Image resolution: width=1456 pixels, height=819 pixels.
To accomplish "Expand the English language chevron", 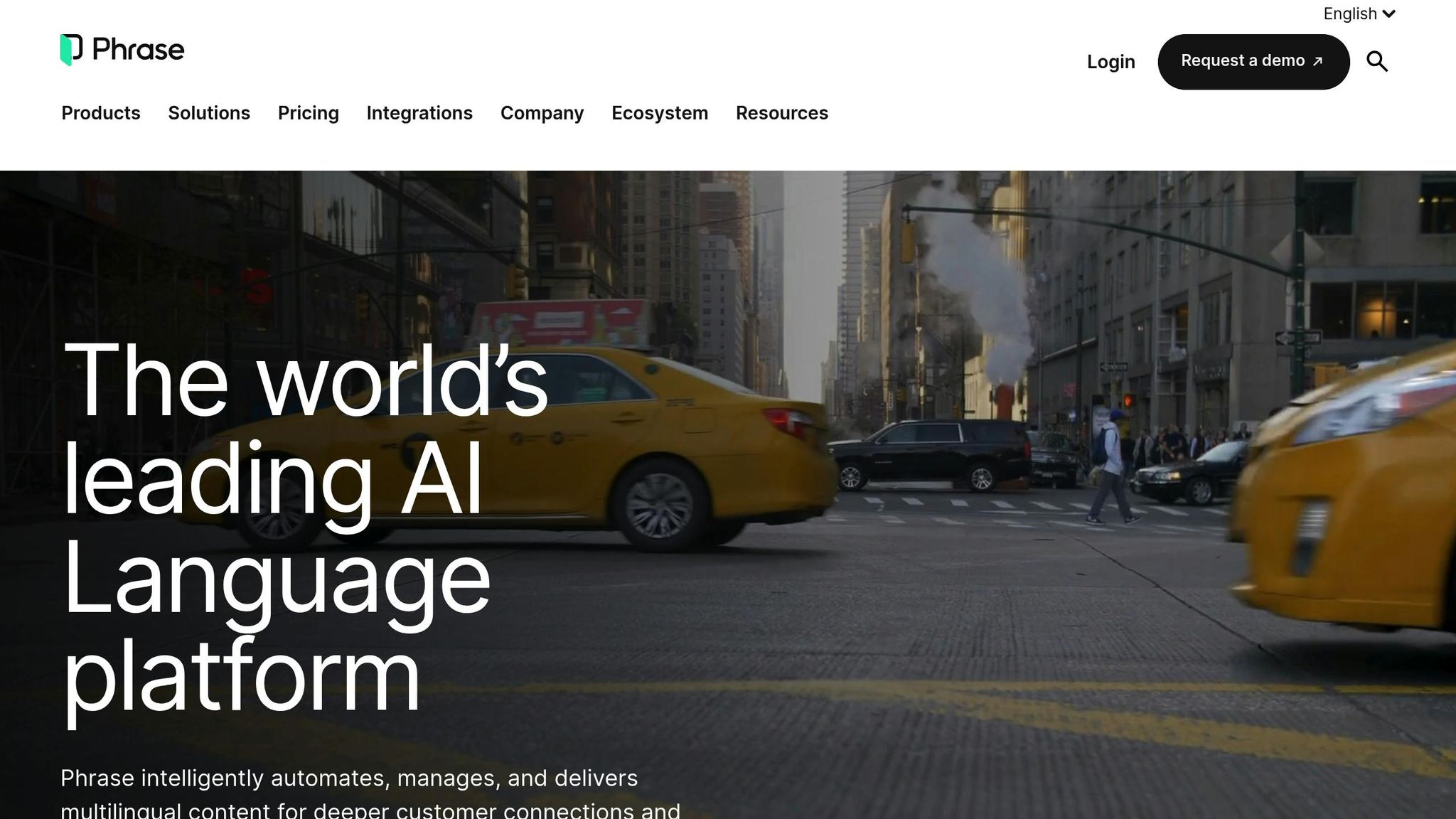I will click(1389, 14).
